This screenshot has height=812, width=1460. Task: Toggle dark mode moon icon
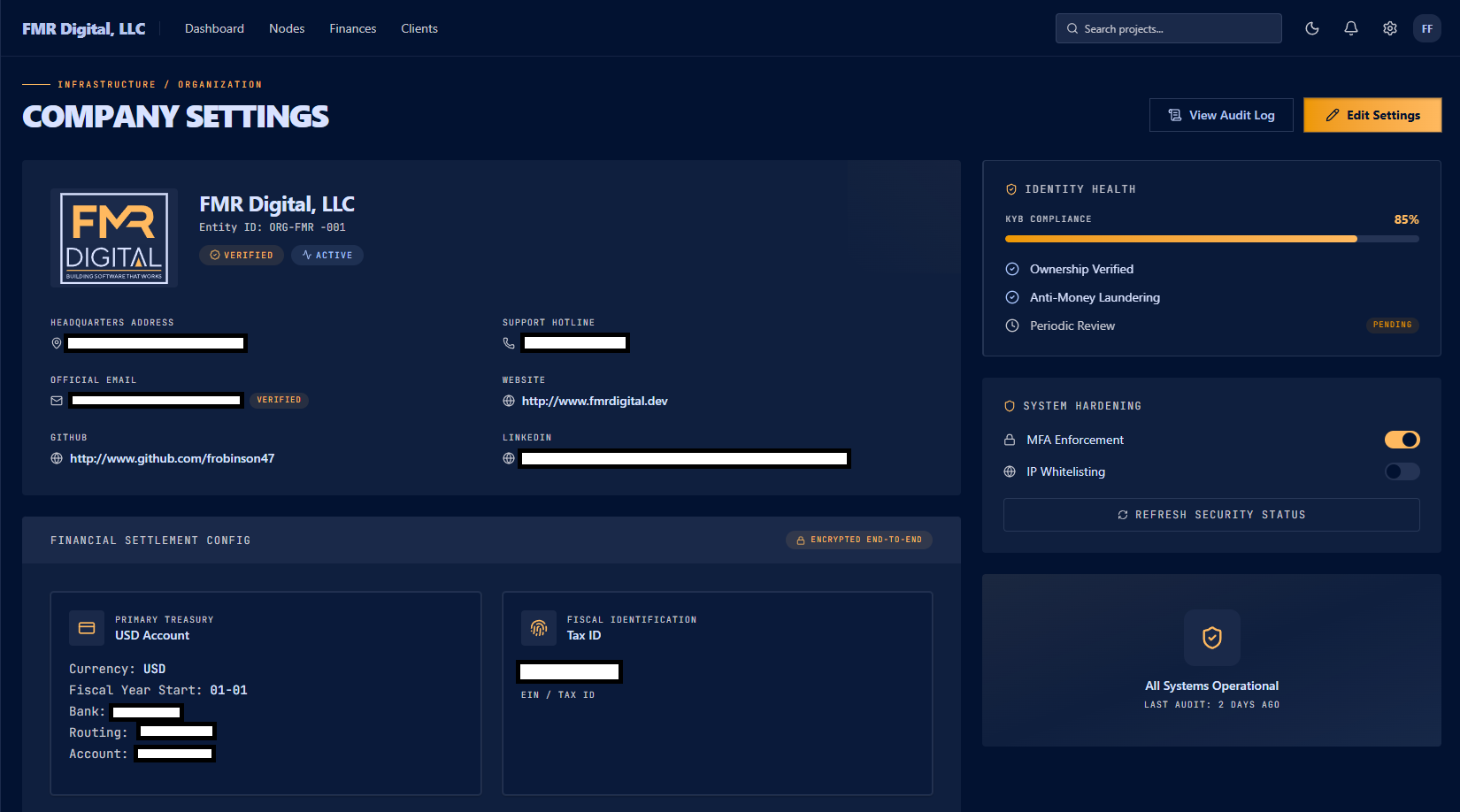(x=1312, y=28)
